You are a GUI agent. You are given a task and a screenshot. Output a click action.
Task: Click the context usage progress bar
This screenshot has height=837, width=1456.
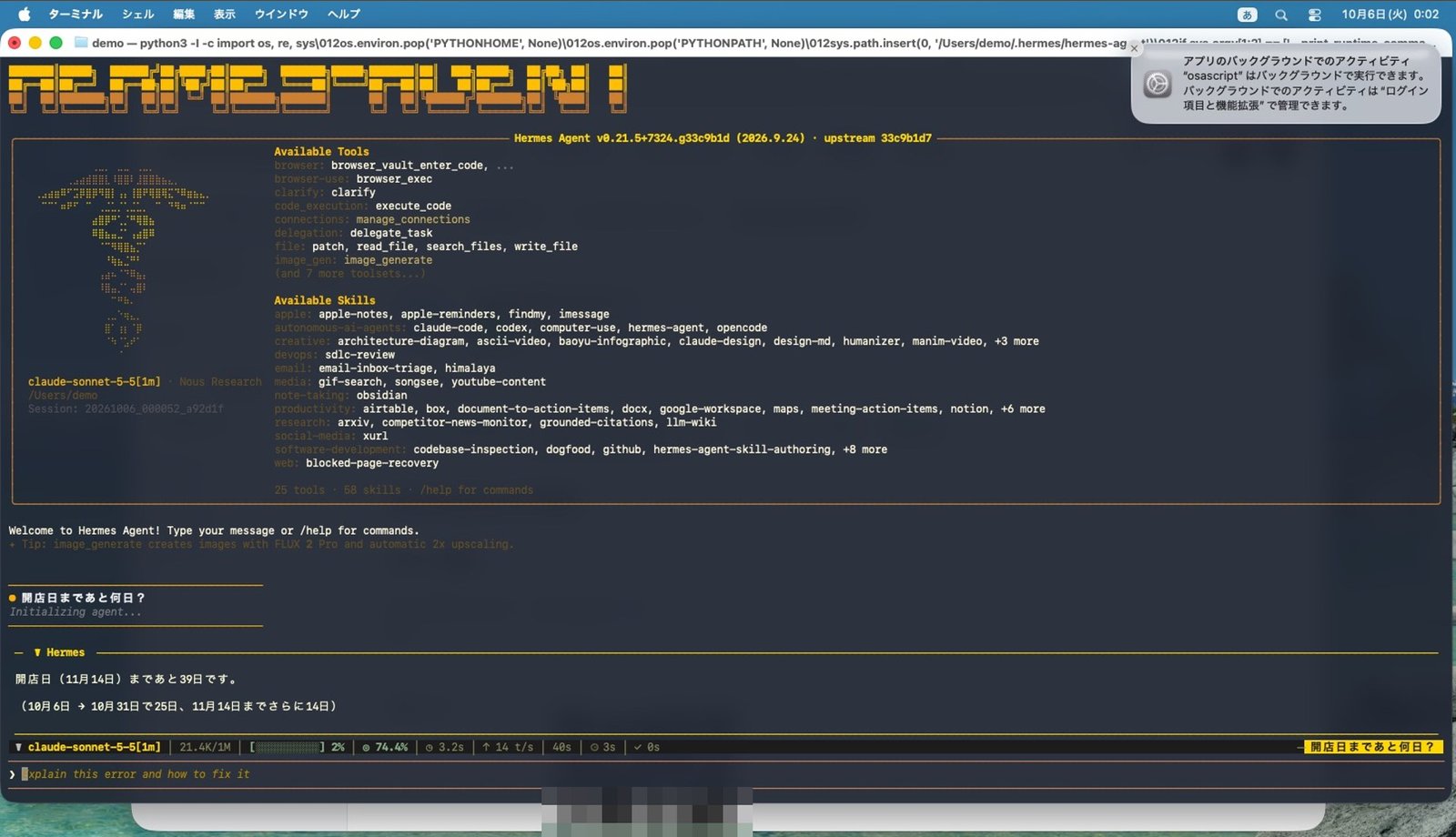(x=288, y=747)
